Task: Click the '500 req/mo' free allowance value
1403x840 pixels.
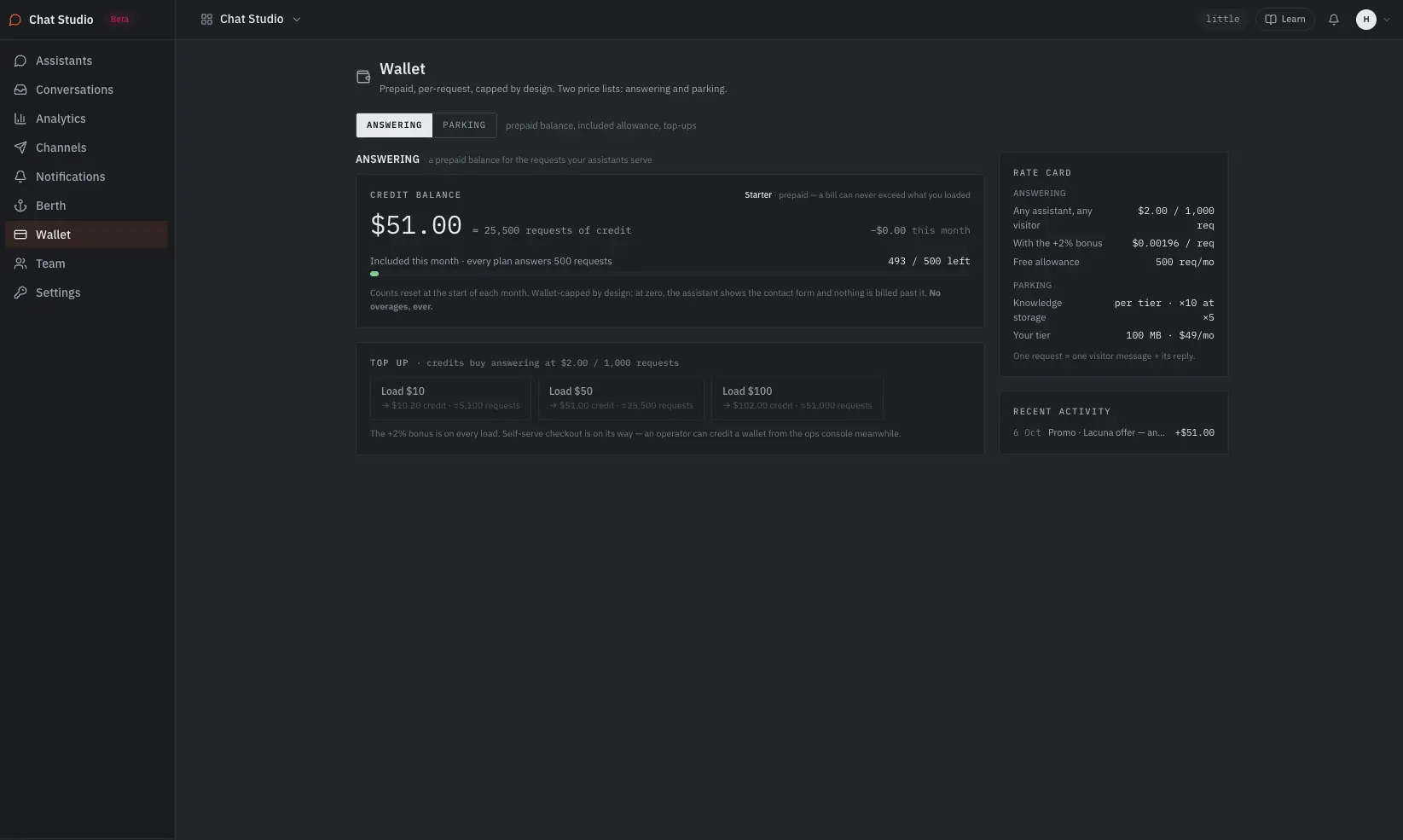Action: 1185,262
